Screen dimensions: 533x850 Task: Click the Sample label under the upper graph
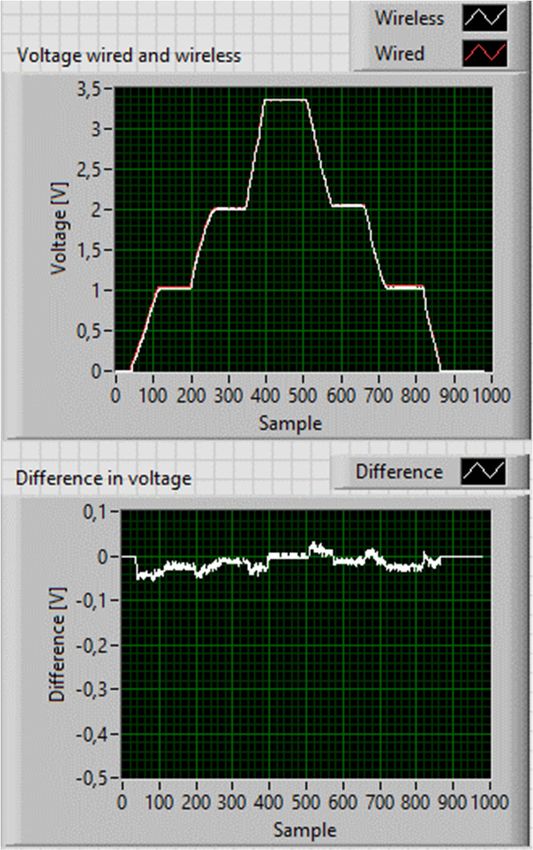[x=290, y=423]
